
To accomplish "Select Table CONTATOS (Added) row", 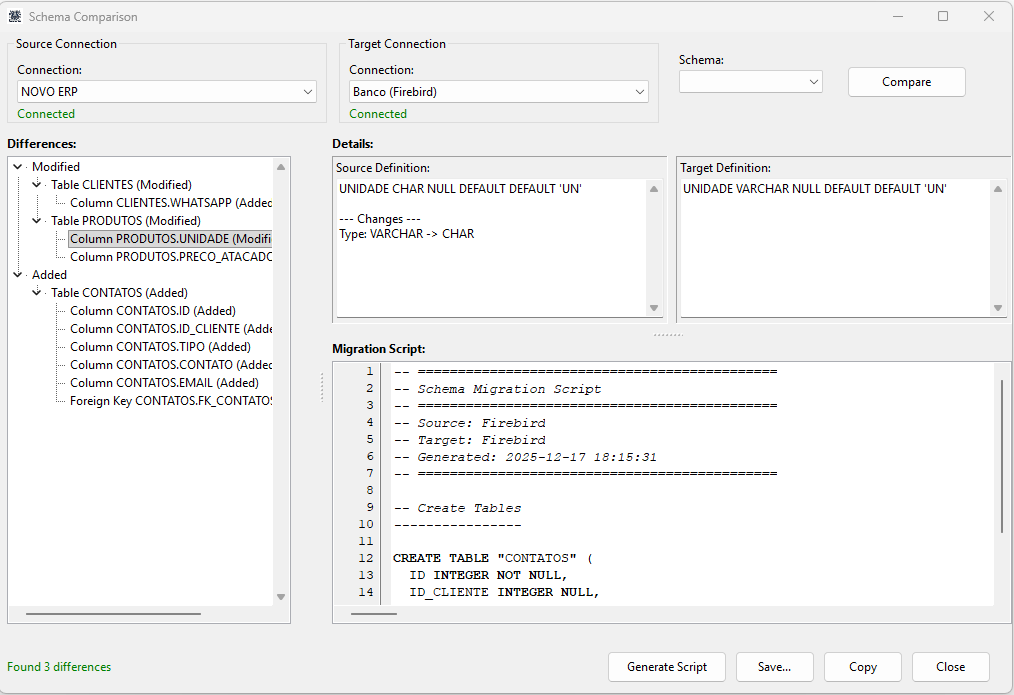I will click(120, 293).
